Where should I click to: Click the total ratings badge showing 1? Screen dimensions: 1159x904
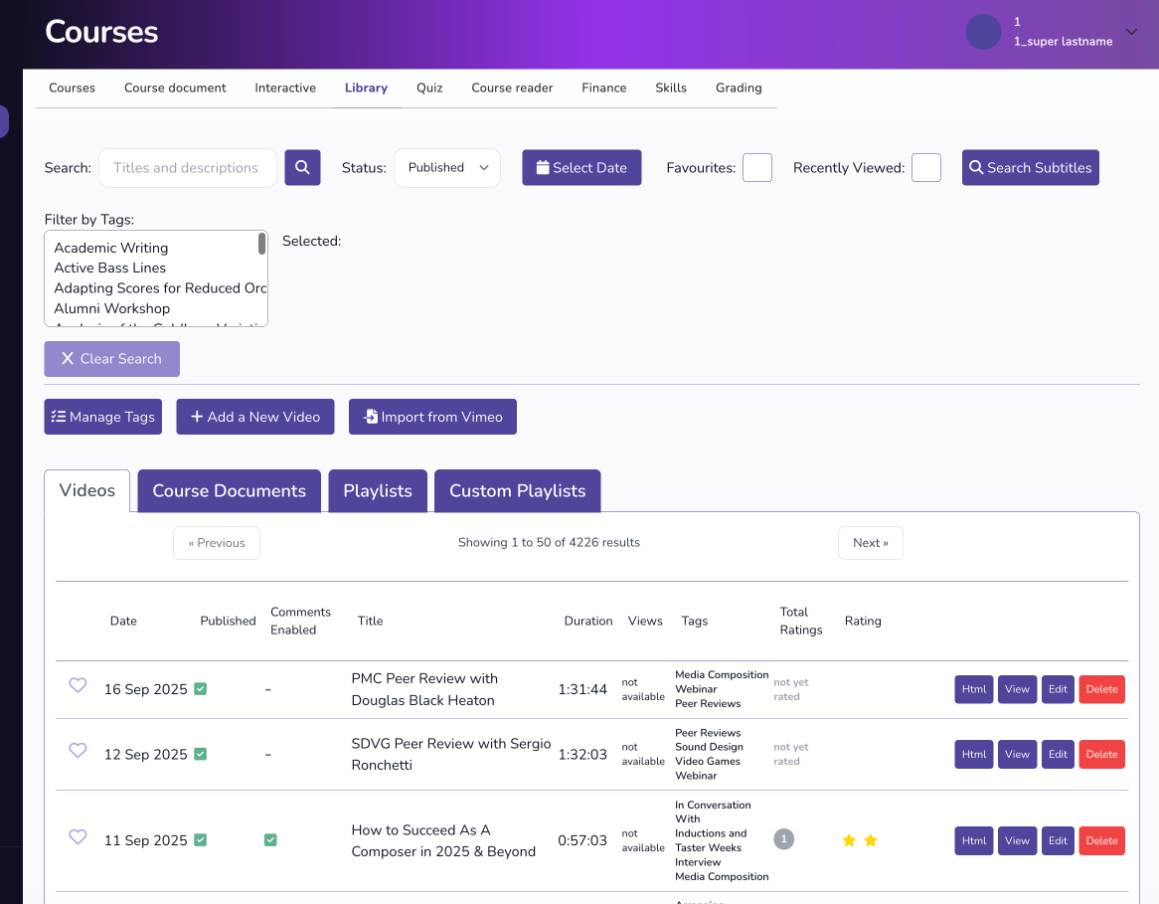click(784, 839)
